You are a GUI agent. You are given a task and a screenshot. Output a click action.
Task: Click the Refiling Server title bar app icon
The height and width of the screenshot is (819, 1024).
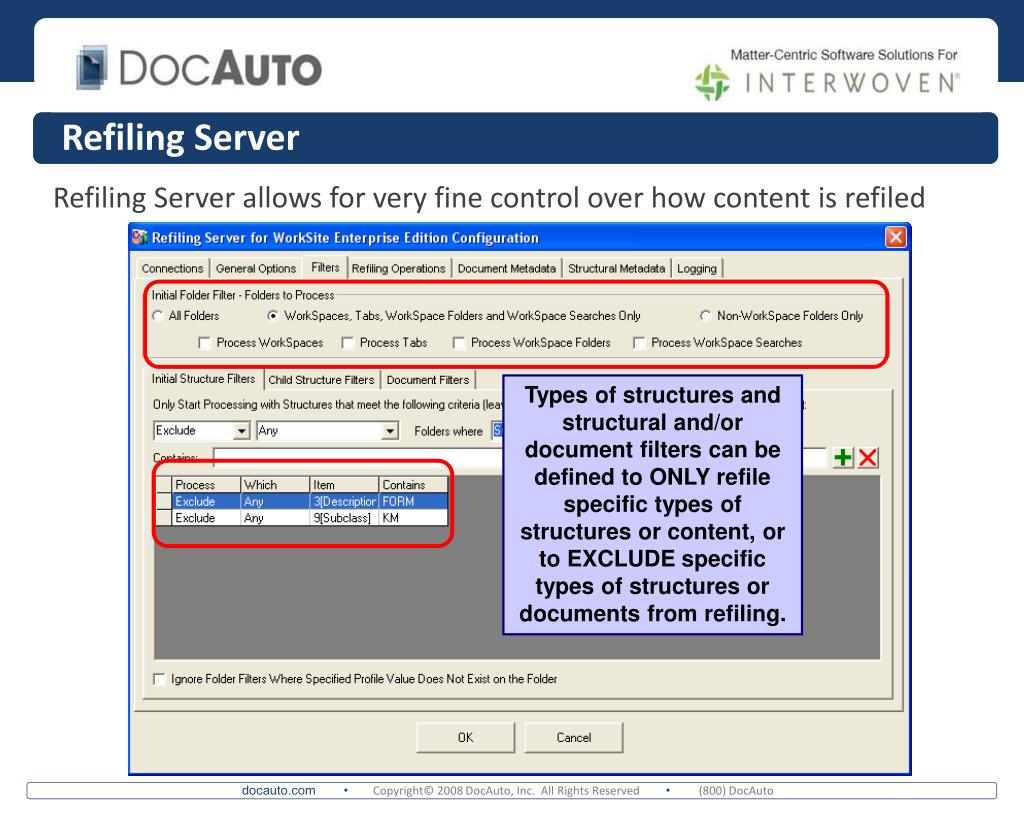tap(140, 237)
